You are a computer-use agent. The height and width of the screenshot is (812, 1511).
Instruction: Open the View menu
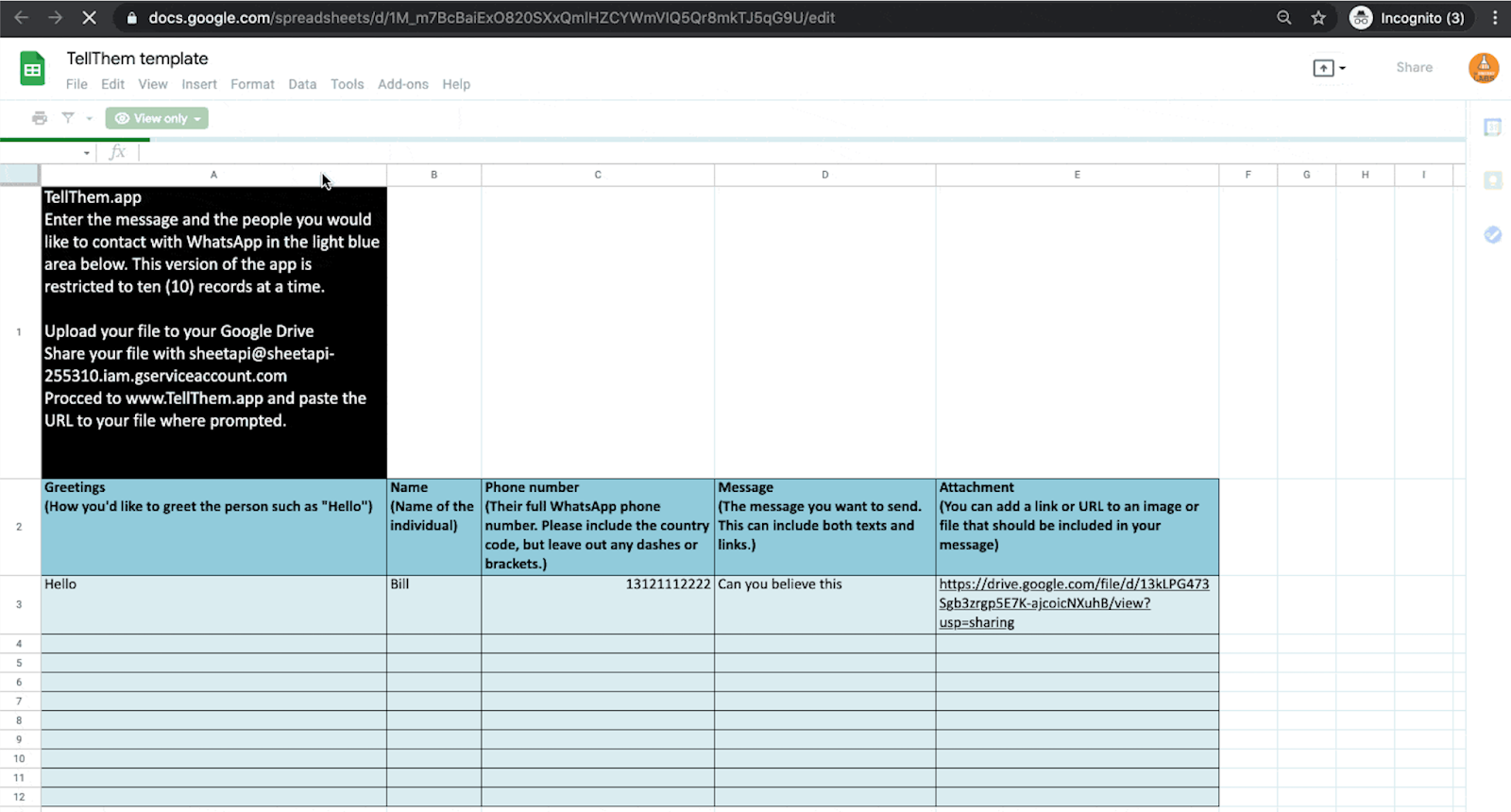coord(153,84)
